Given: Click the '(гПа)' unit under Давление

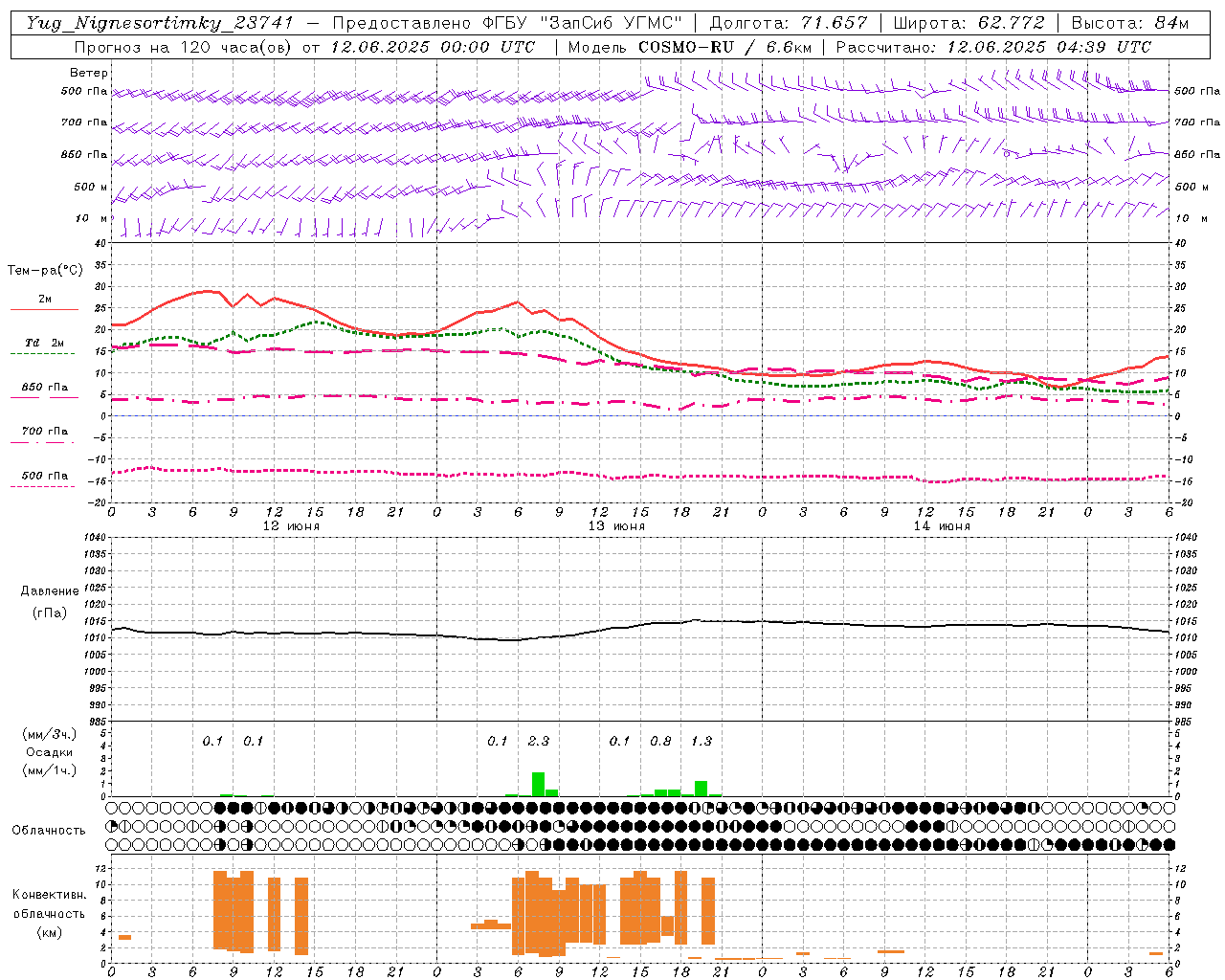Looking at the screenshot, I should pos(50,613).
